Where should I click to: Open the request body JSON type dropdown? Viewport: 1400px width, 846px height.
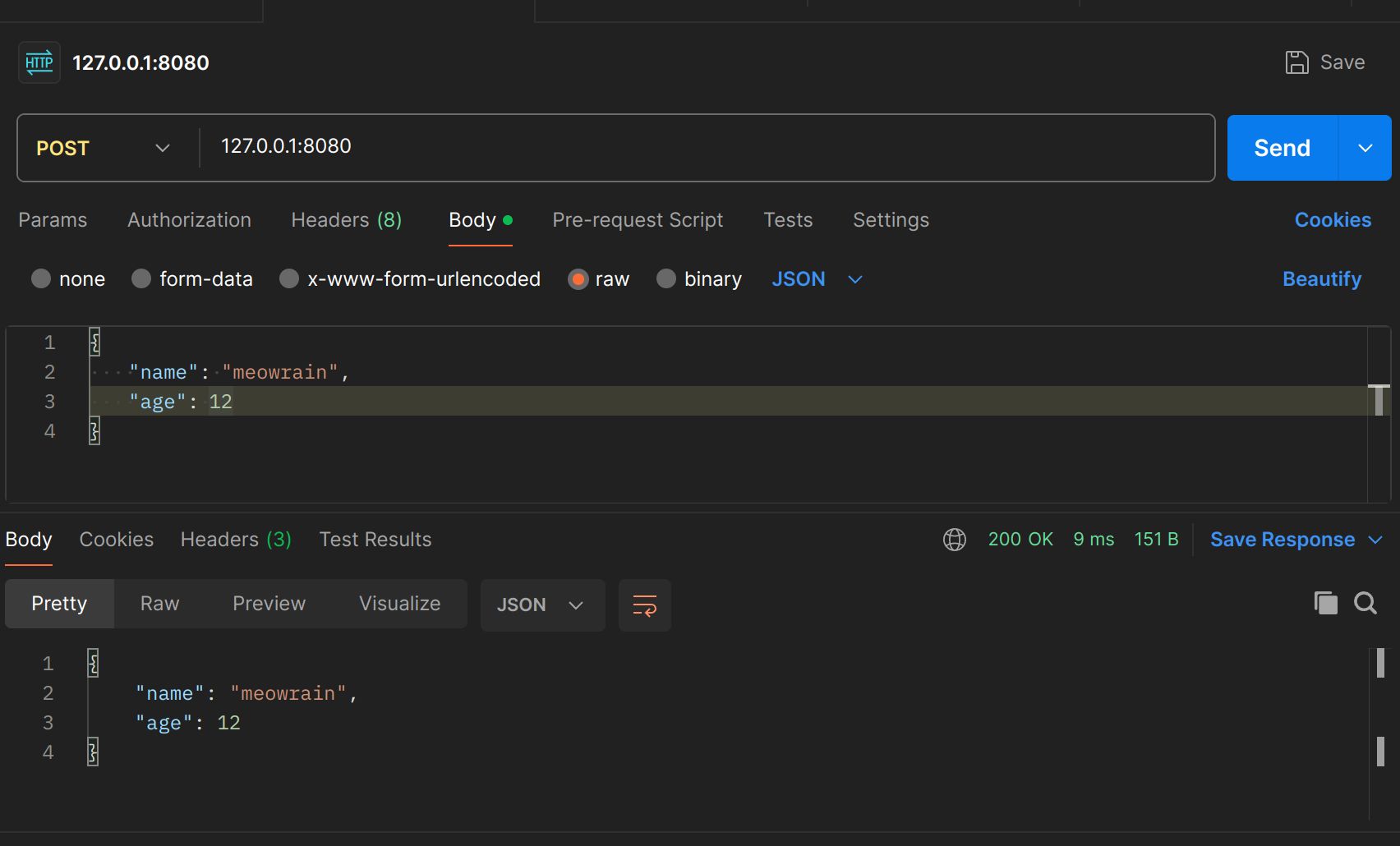tap(817, 279)
